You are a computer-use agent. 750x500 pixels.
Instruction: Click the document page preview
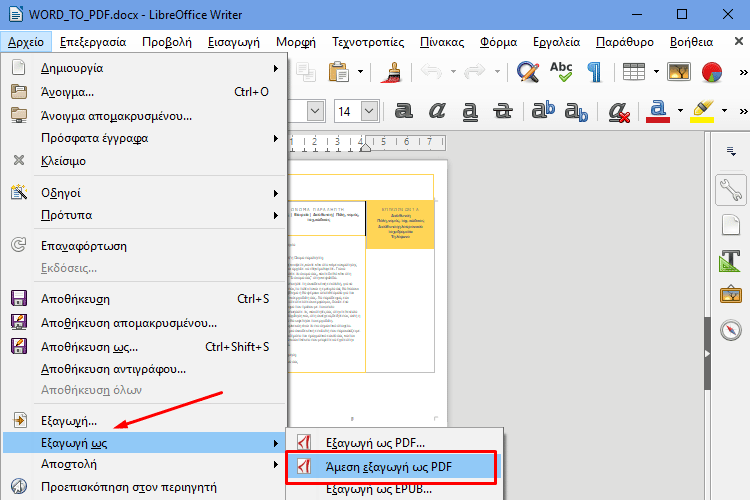pyautogui.click(x=367, y=292)
